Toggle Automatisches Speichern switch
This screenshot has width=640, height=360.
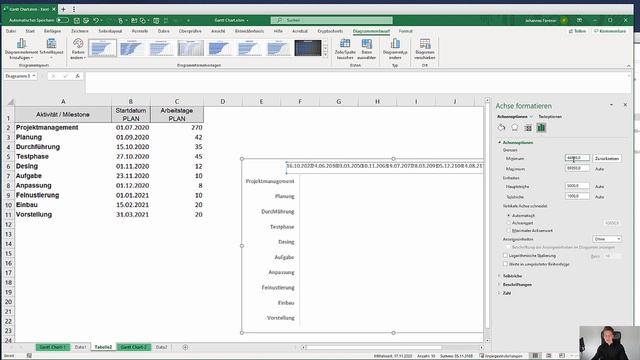[62, 20]
